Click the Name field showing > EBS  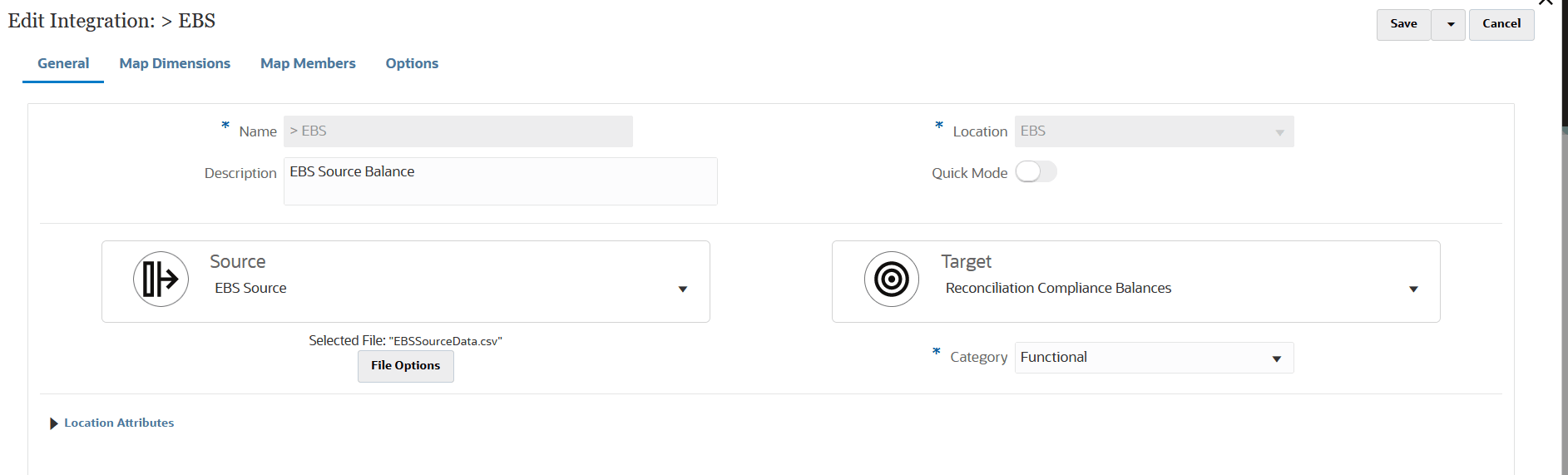pyautogui.click(x=458, y=131)
